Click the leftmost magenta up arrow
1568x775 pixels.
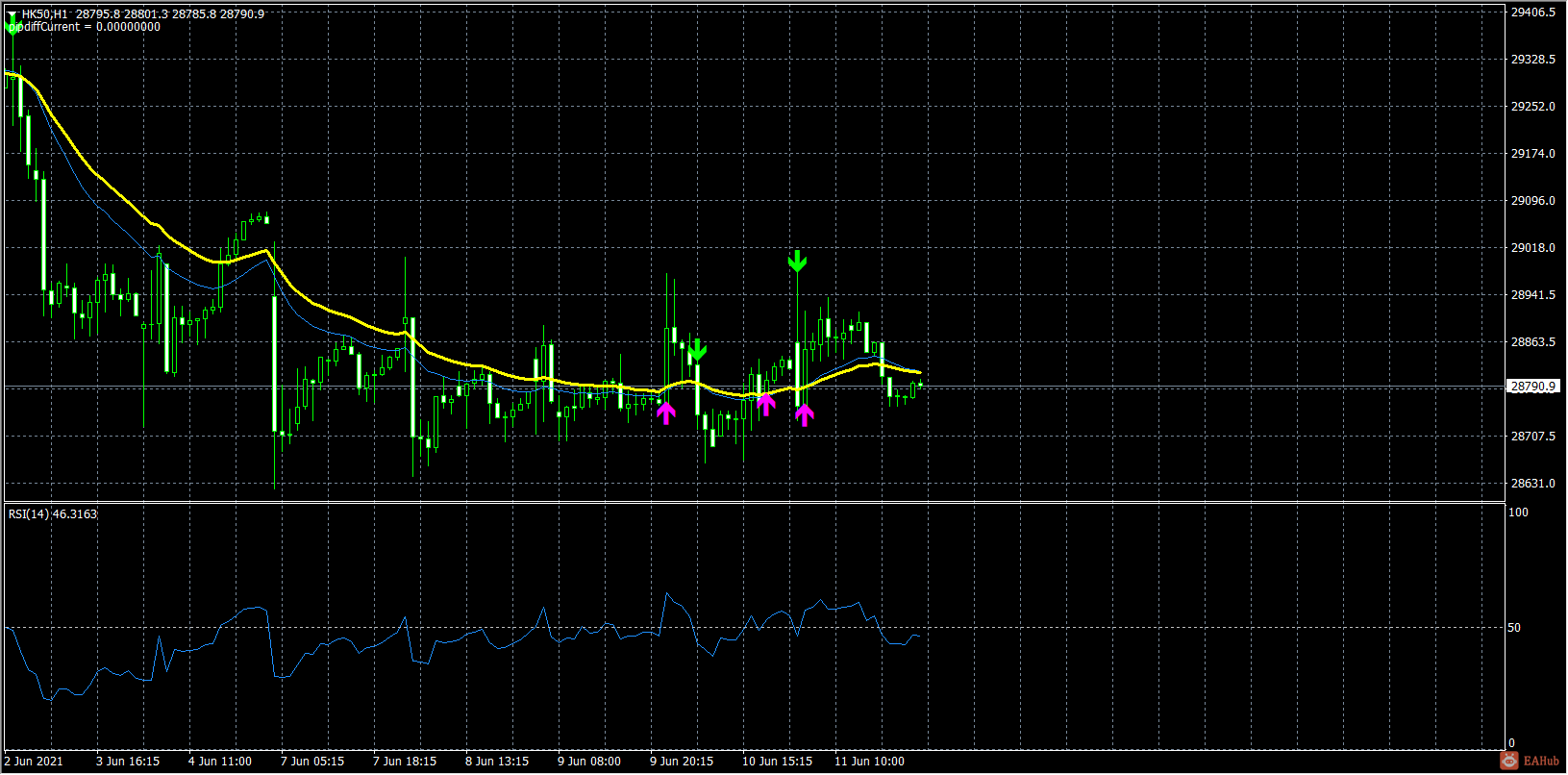666,412
